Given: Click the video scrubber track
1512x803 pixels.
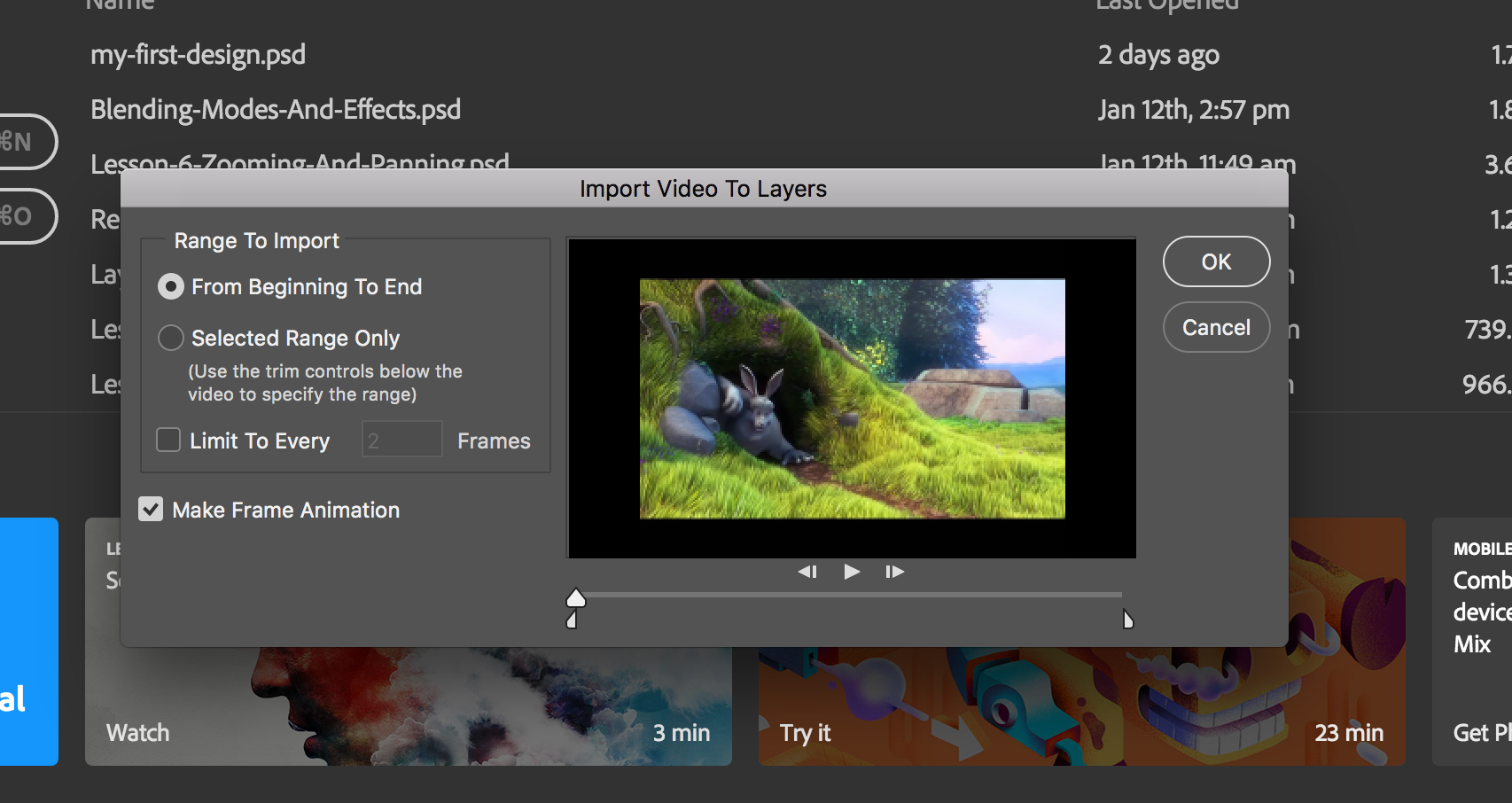Looking at the screenshot, I should (849, 595).
